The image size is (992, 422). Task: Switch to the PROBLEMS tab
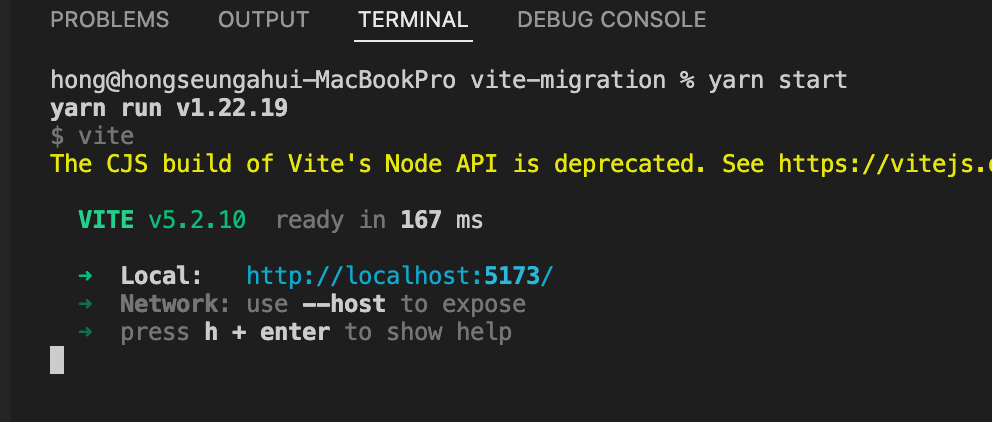pyautogui.click(x=109, y=20)
